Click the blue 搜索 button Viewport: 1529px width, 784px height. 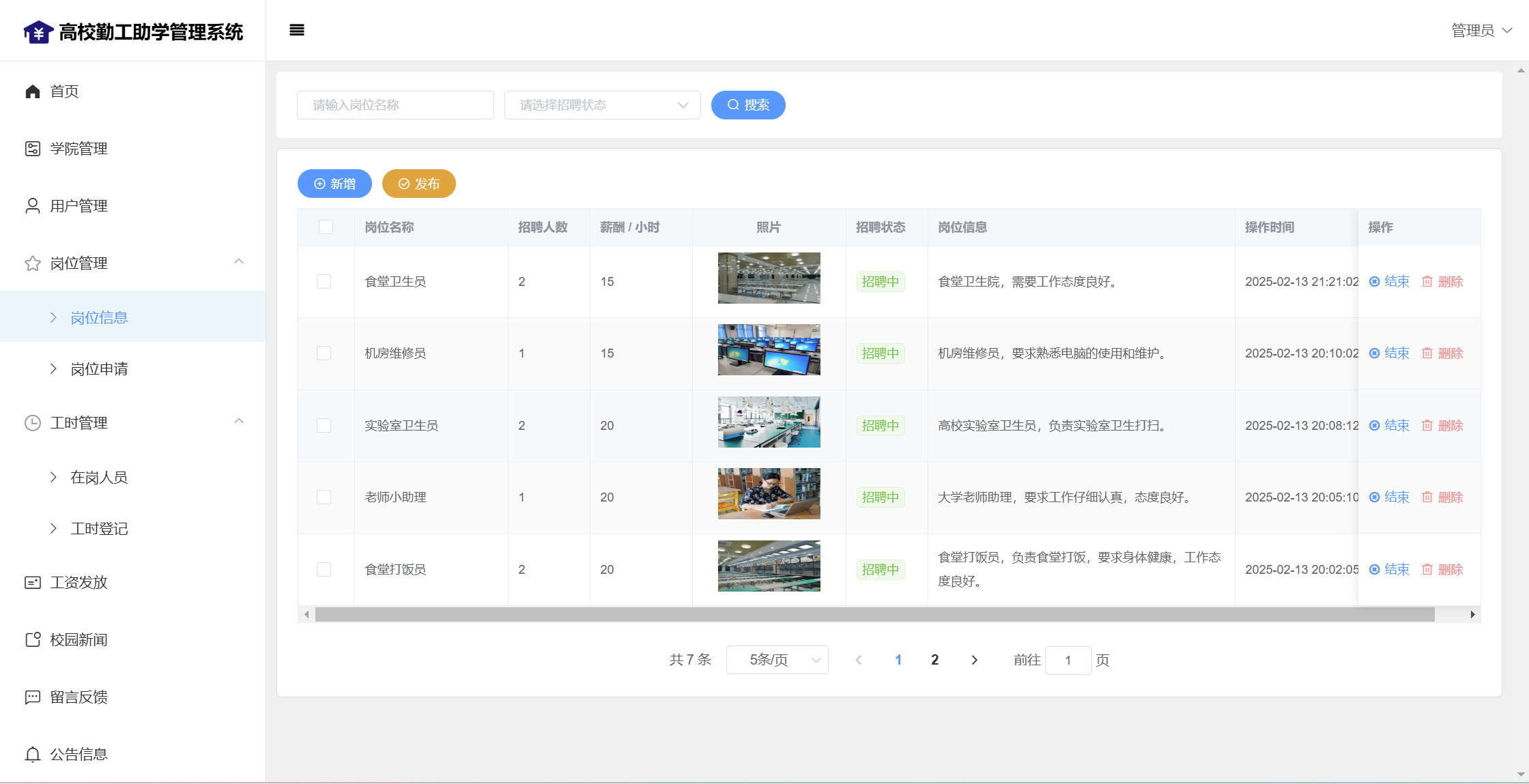748,105
